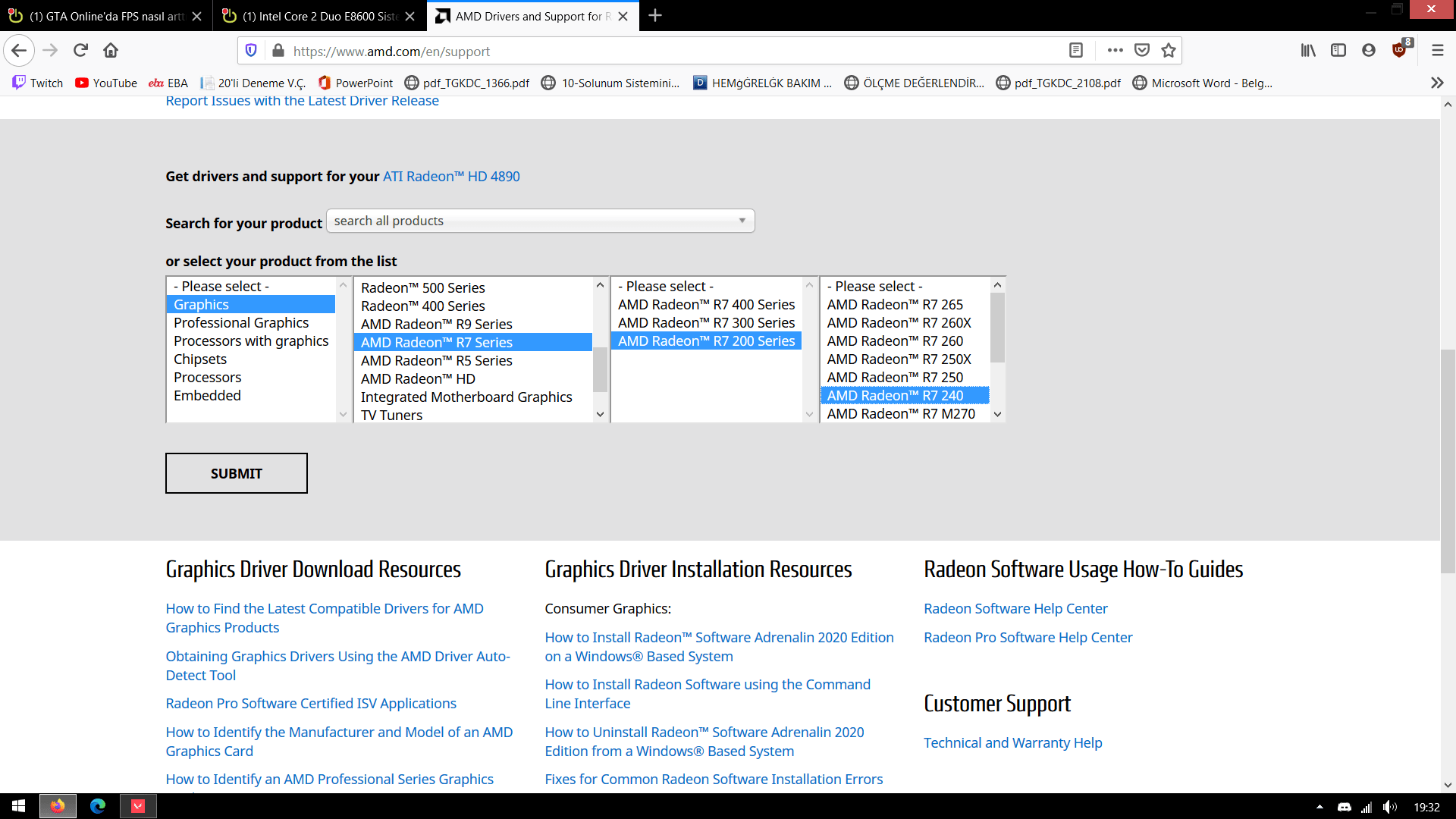The image size is (1456, 819).
Task: Save page to Pocket icon
Action: 1141,51
